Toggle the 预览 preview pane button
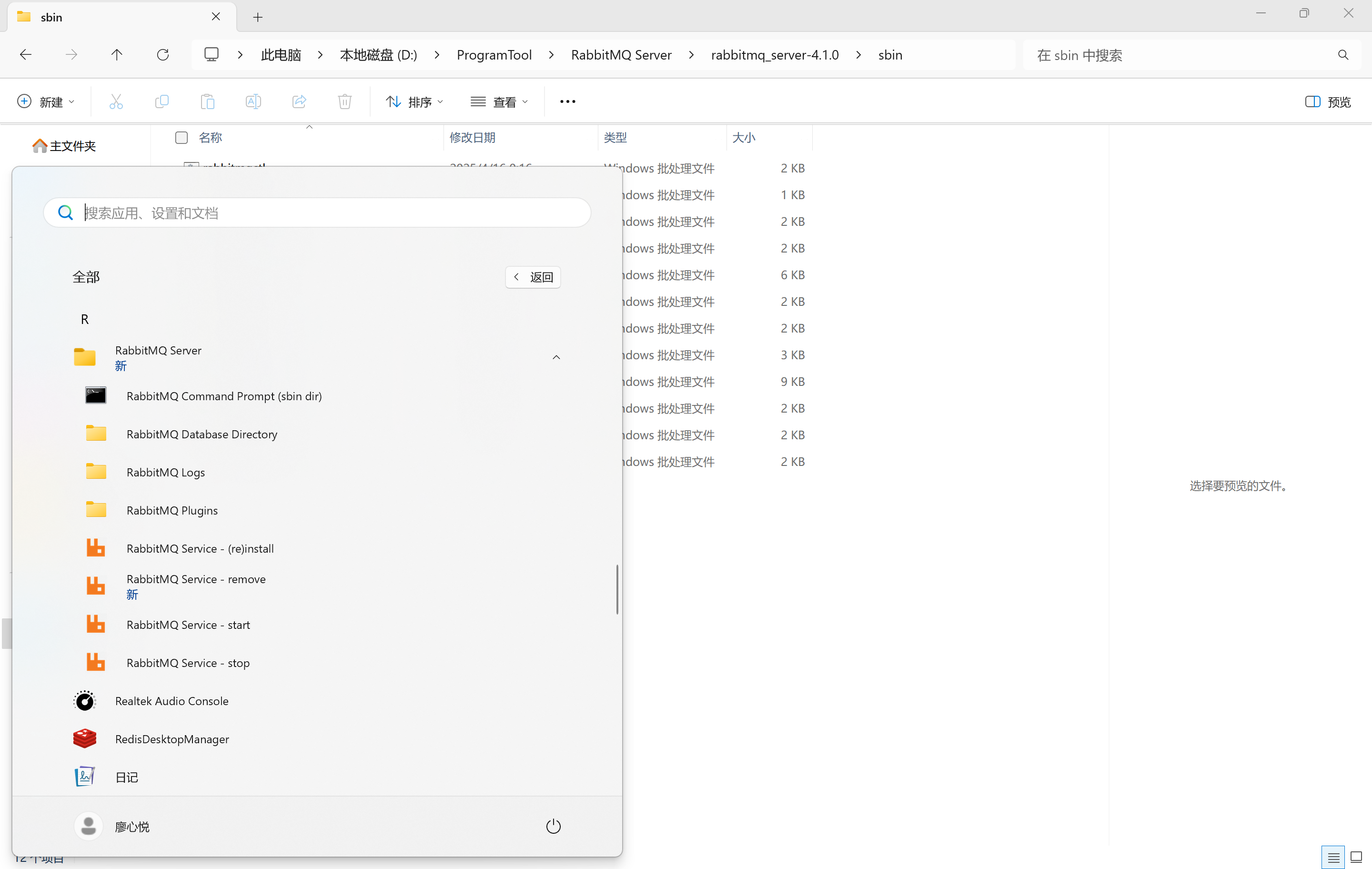The height and width of the screenshot is (869, 1372). click(1328, 101)
